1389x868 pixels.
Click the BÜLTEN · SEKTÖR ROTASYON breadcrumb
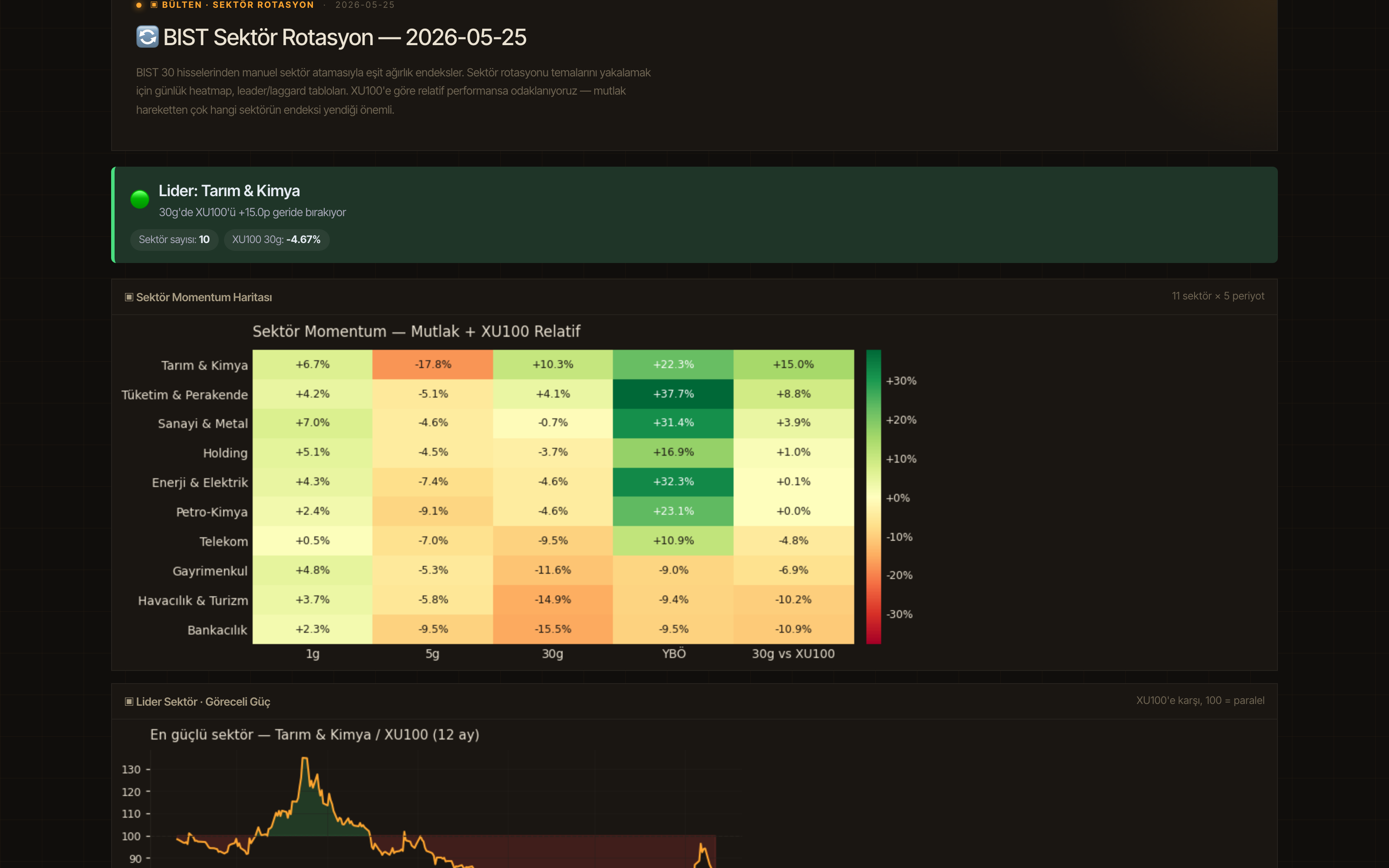pyautogui.click(x=237, y=5)
